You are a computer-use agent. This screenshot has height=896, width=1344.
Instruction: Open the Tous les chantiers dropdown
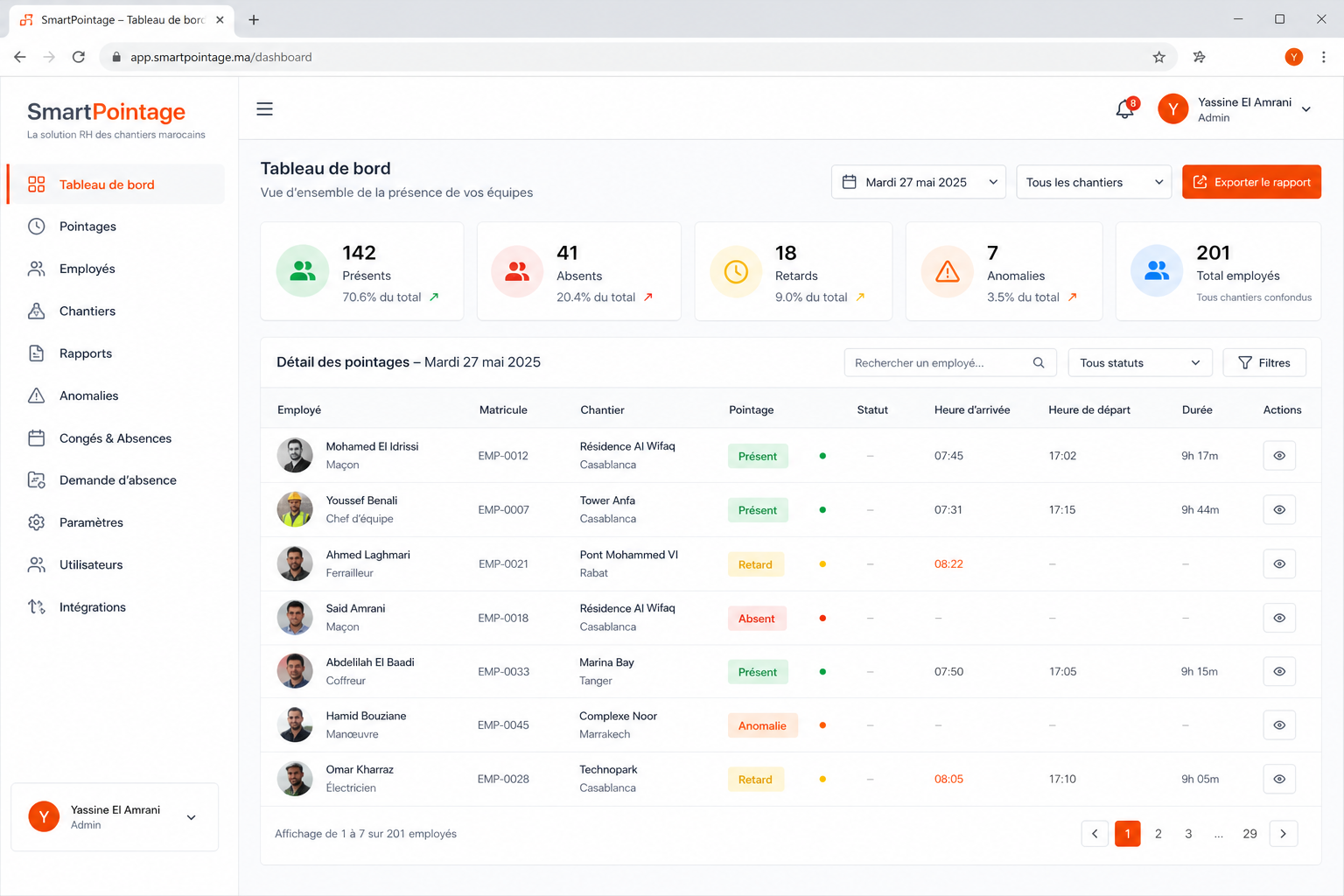(1094, 182)
